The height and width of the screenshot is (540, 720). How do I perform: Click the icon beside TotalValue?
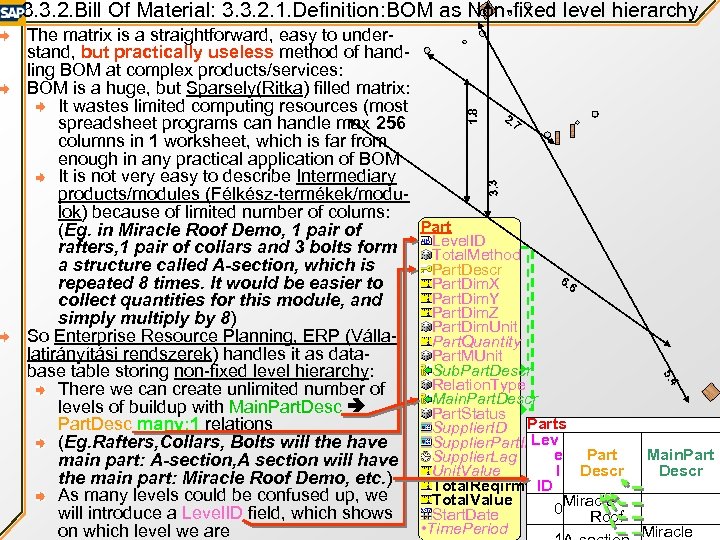[x=426, y=500]
